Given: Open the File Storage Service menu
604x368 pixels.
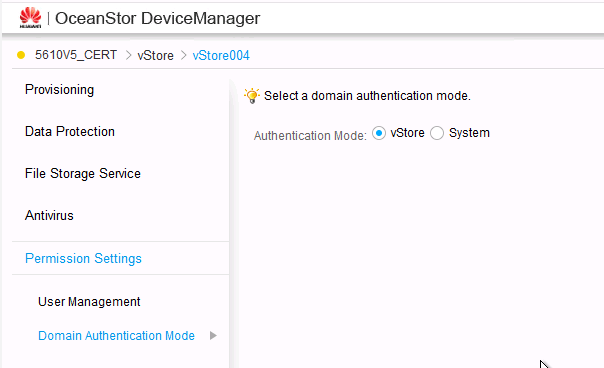Looking at the screenshot, I should (83, 173).
